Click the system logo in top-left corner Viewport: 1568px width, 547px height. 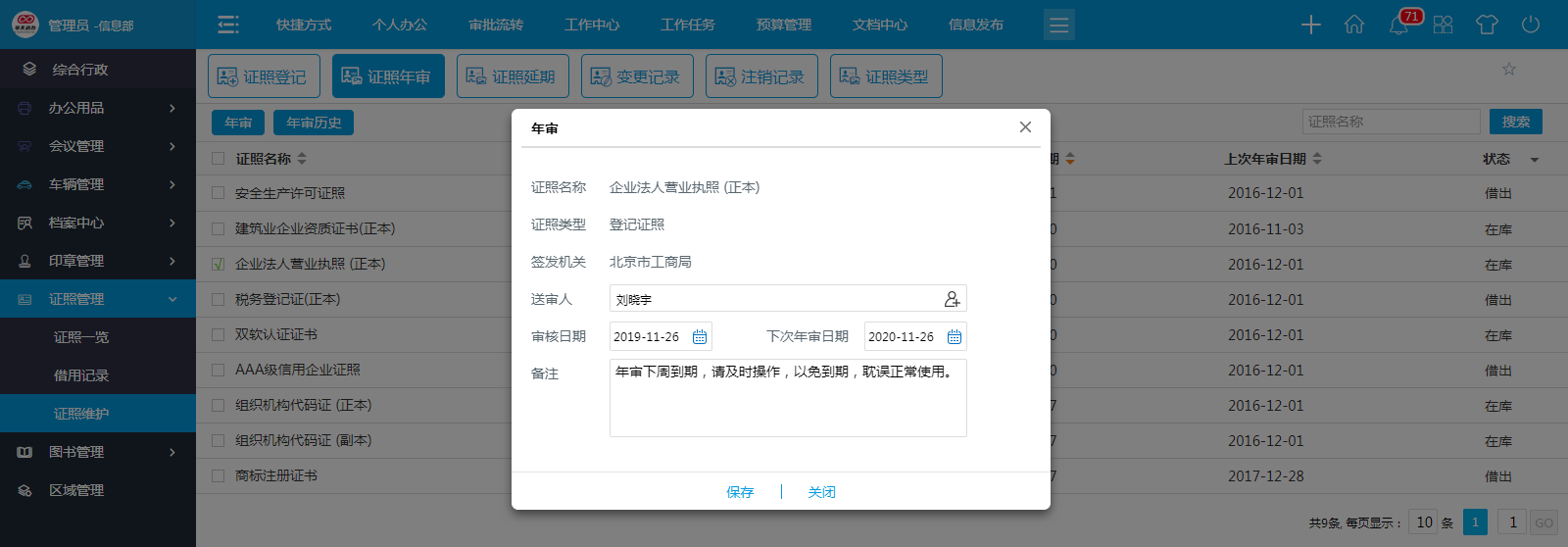click(x=25, y=25)
